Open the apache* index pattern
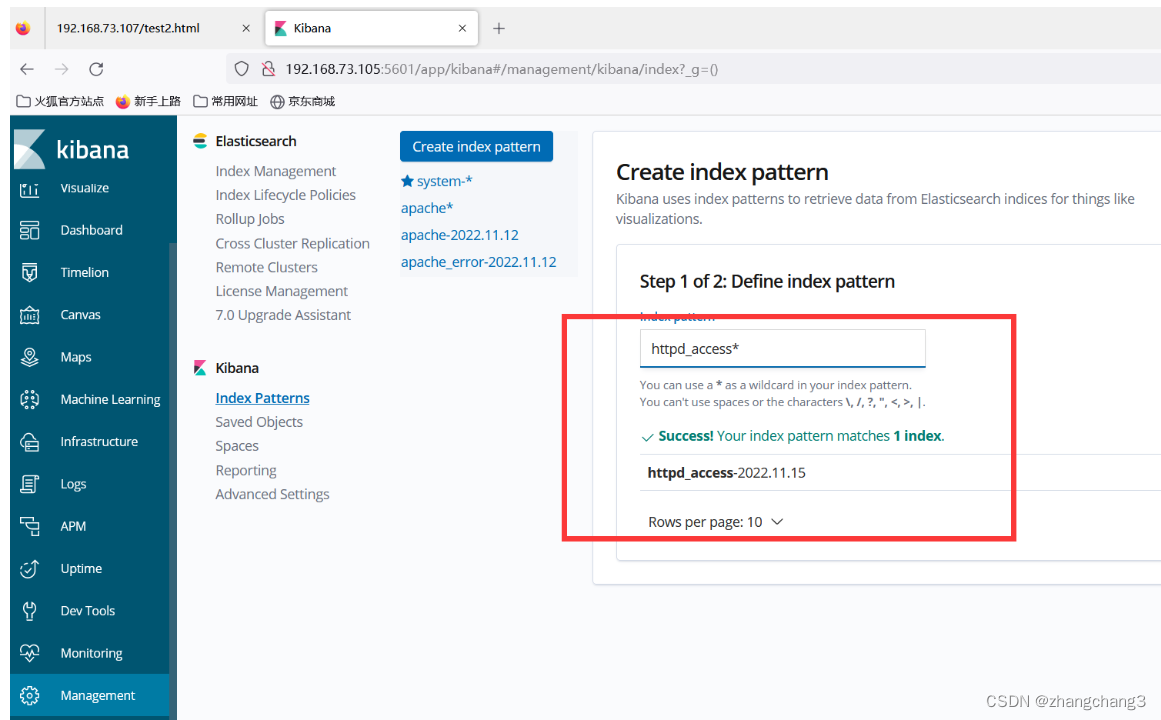 [427, 208]
